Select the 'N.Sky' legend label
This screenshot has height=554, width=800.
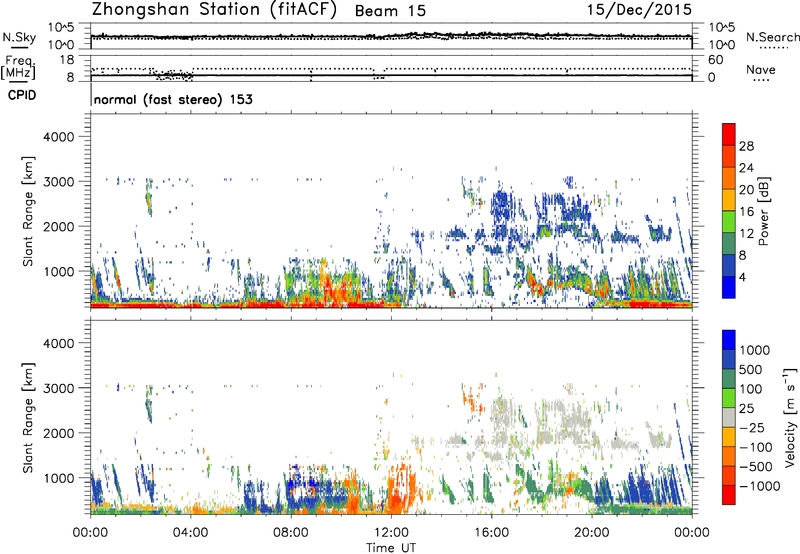point(19,37)
